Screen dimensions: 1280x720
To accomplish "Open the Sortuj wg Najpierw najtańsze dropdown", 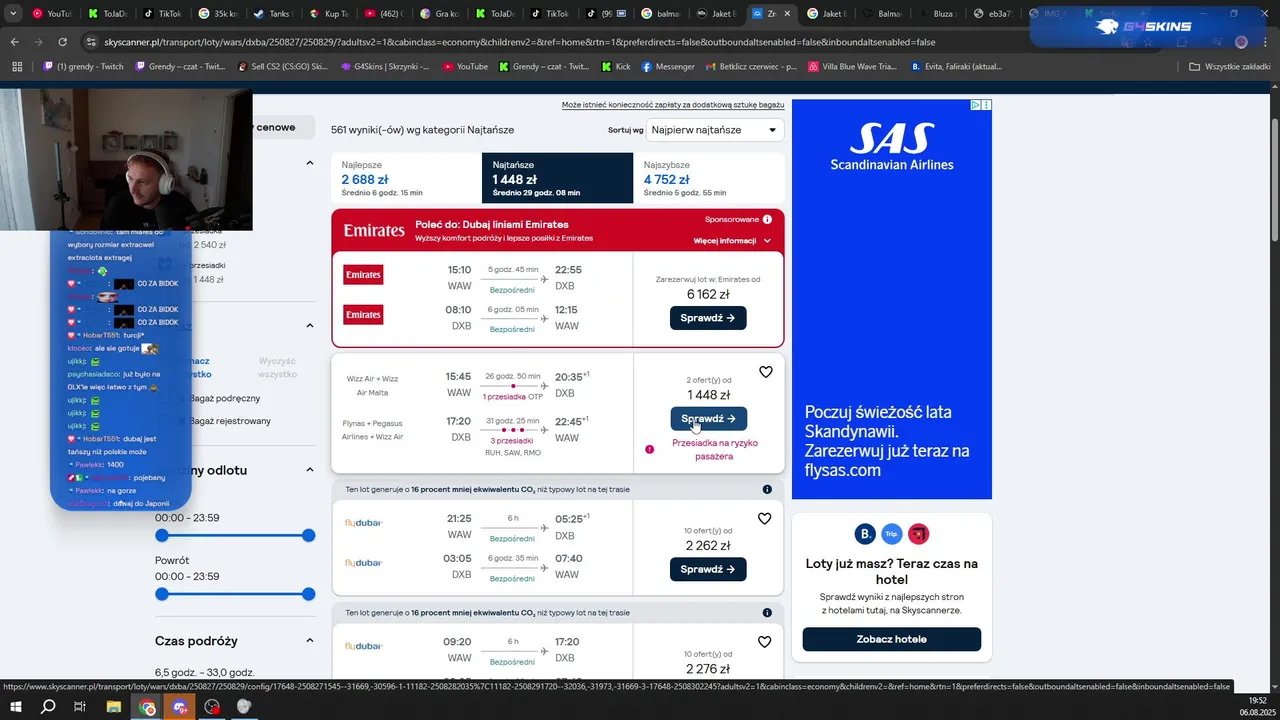I will tap(714, 130).
